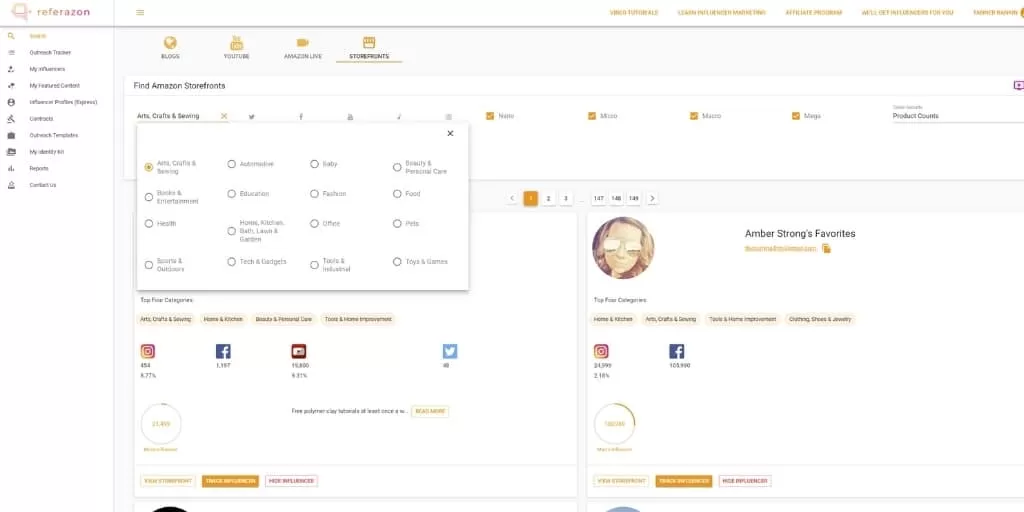Click Track Influencer on Amber Strong's card
The image size is (1024, 512).
[684, 481]
